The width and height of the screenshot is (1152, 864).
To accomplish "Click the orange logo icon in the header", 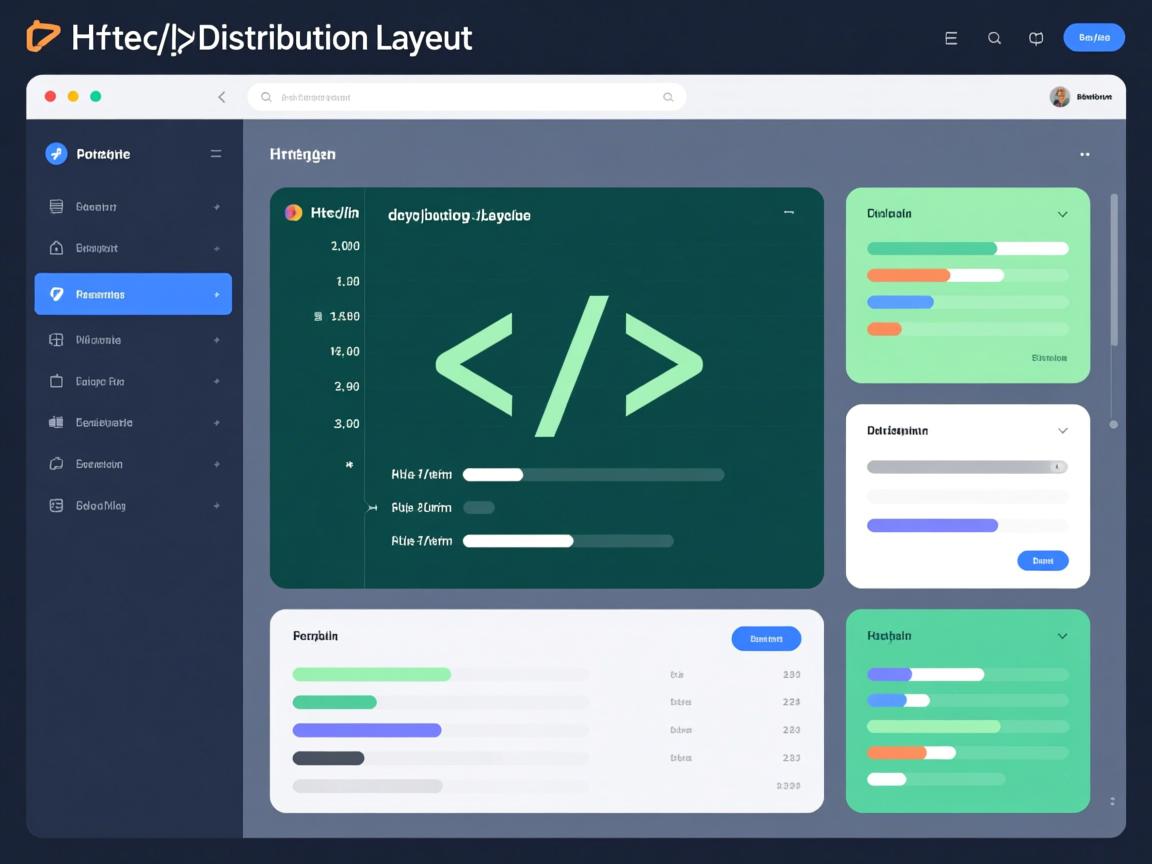I will click(43, 36).
